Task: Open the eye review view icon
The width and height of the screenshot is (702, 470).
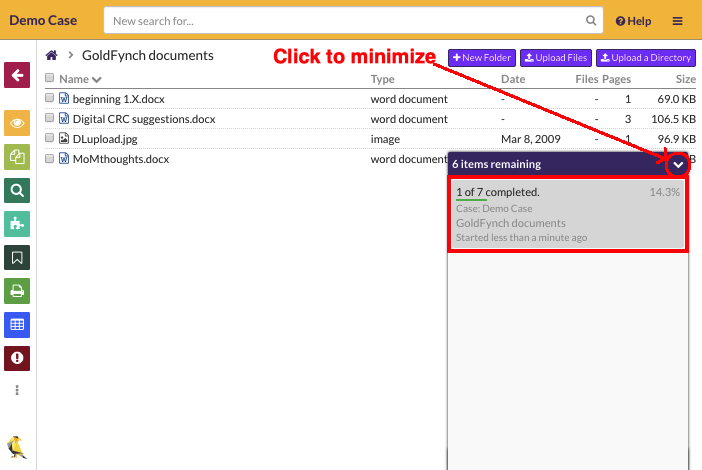Action: pyautogui.click(x=17, y=123)
